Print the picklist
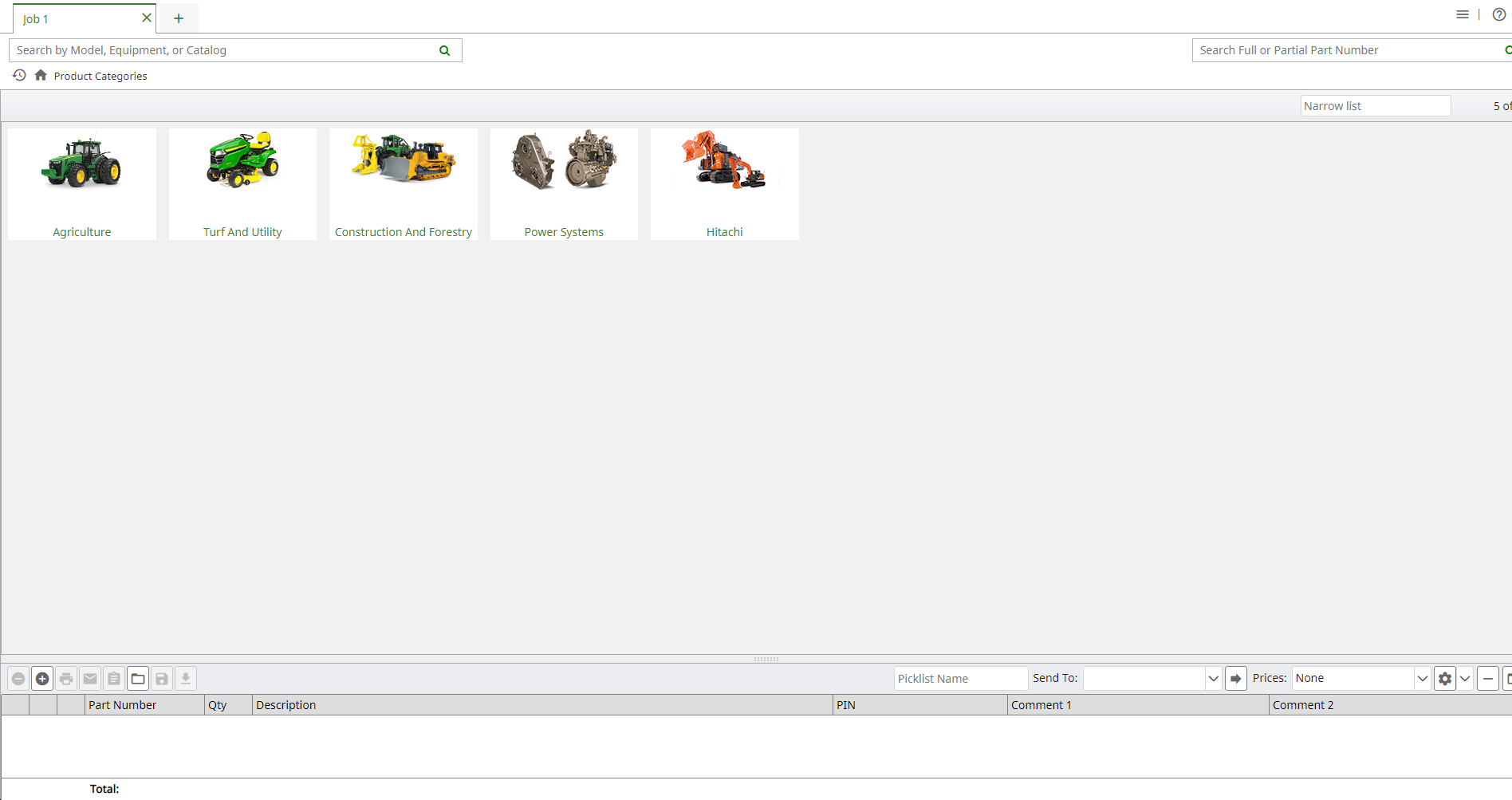 click(66, 678)
